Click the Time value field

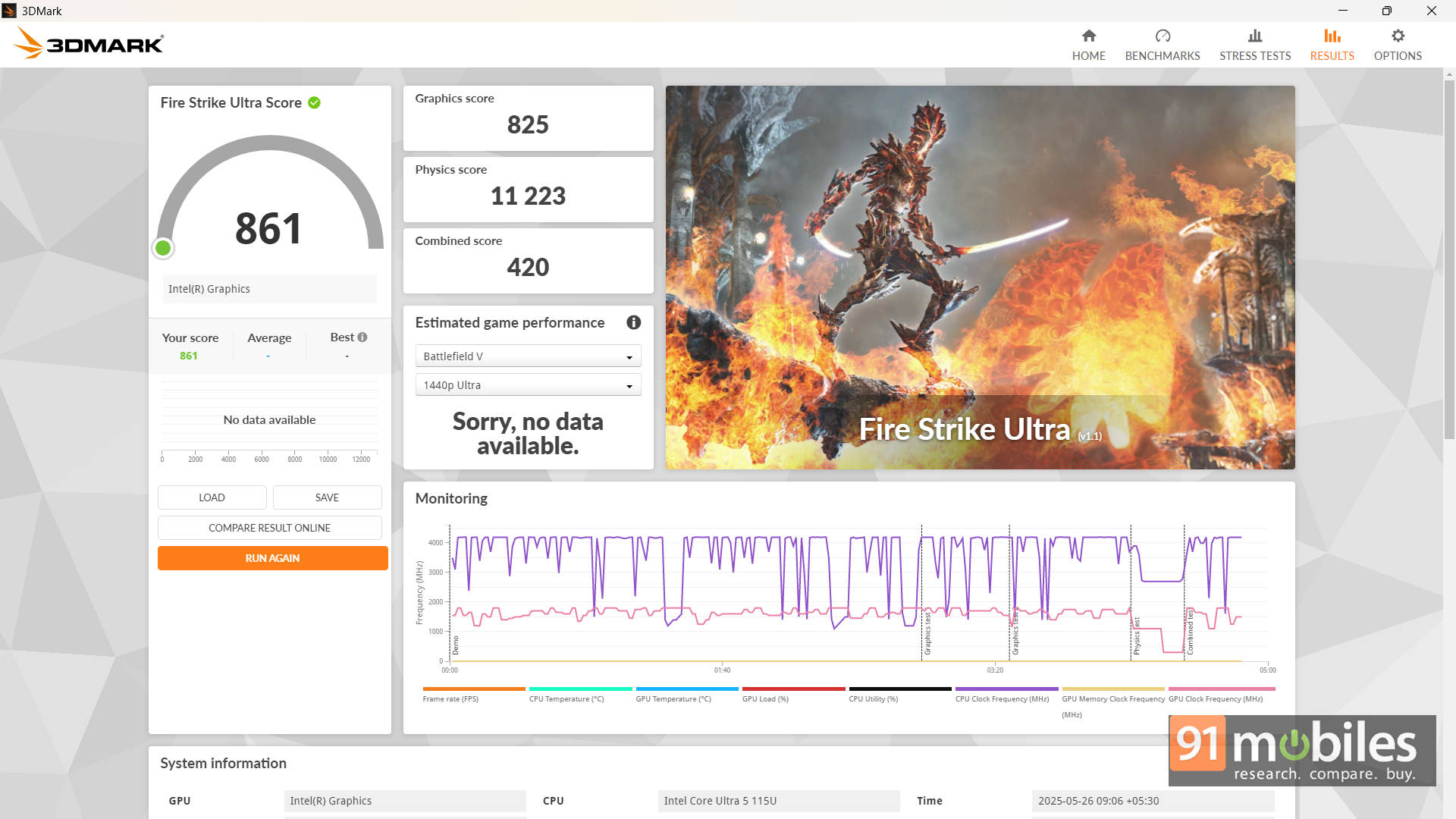pyautogui.click(x=1153, y=801)
